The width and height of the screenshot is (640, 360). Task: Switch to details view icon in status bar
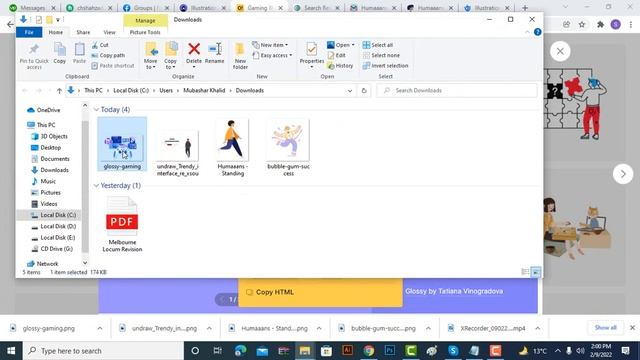coord(526,272)
